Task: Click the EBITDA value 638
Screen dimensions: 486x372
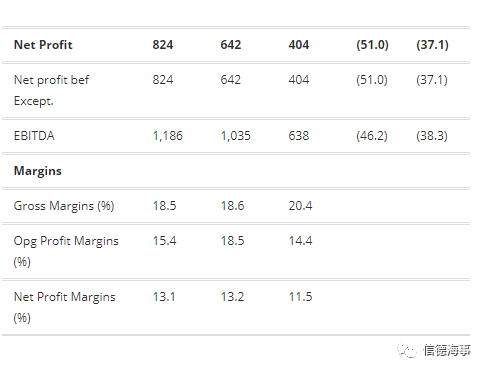Action: pyautogui.click(x=299, y=136)
